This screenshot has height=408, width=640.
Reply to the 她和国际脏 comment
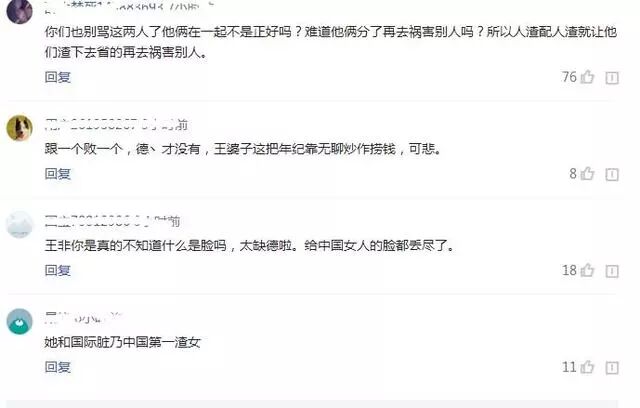point(58,367)
